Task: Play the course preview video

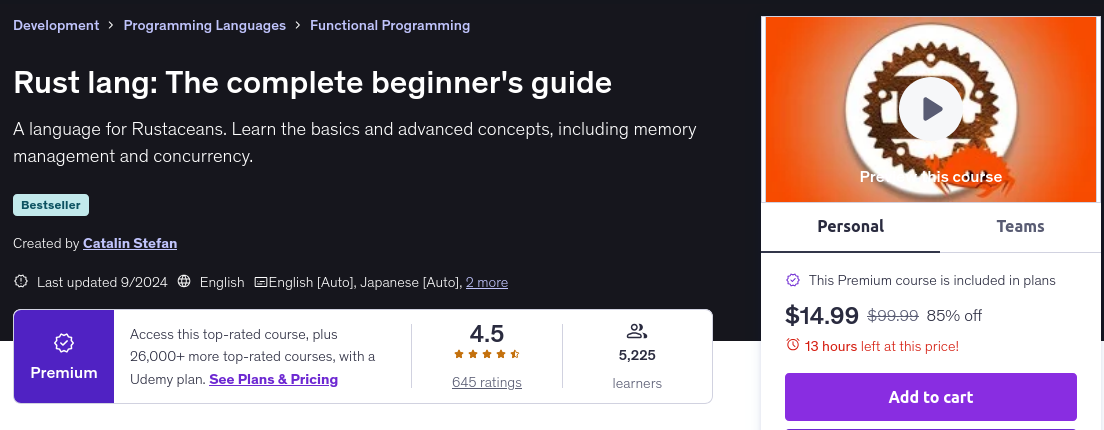Action: coord(930,108)
